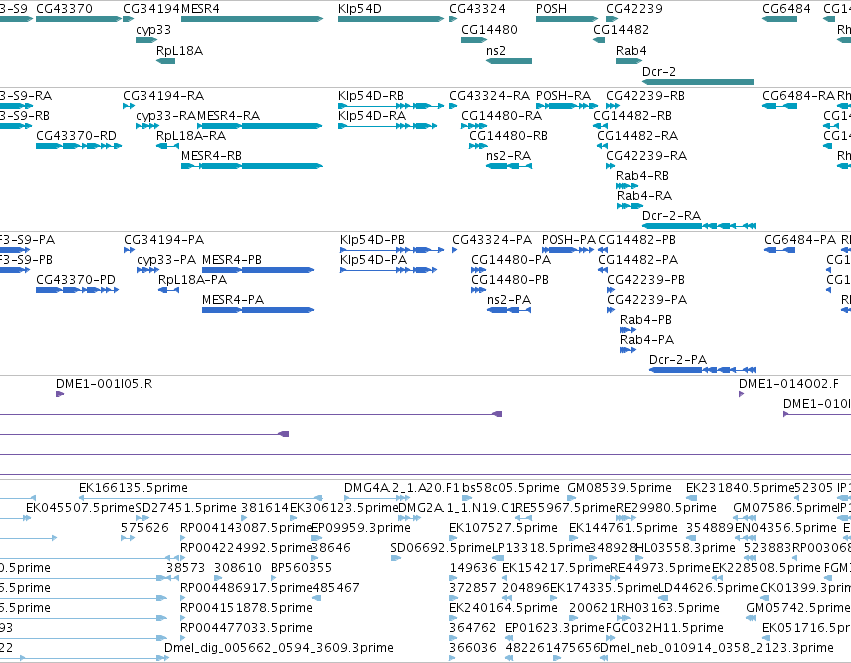The width and height of the screenshot is (851, 663).
Task: Open the ns2 gene feature
Action: click(509, 61)
